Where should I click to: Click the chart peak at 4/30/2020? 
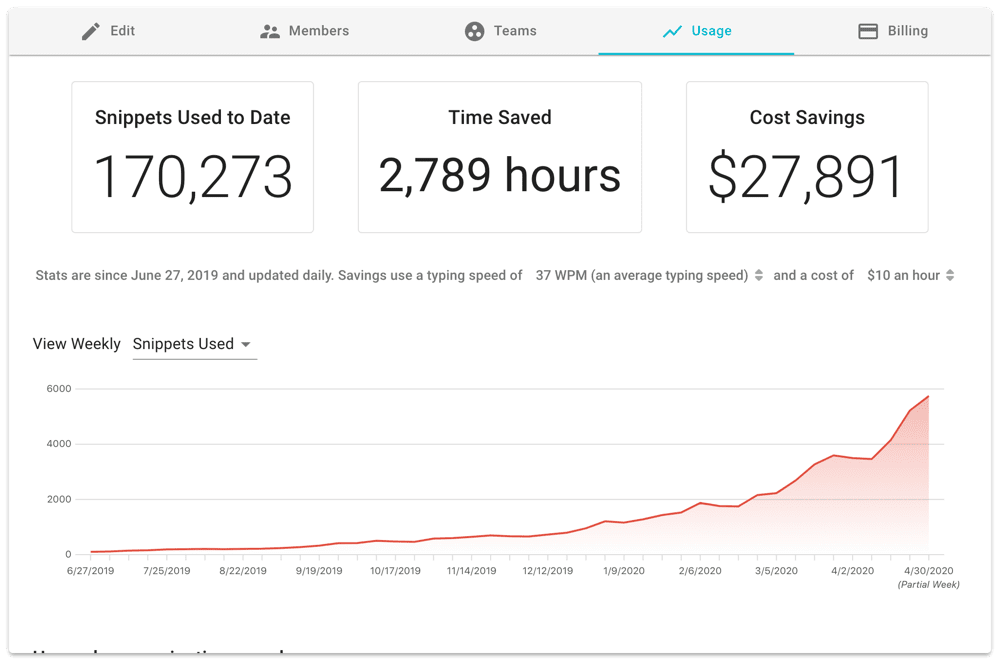pyautogui.click(x=929, y=397)
